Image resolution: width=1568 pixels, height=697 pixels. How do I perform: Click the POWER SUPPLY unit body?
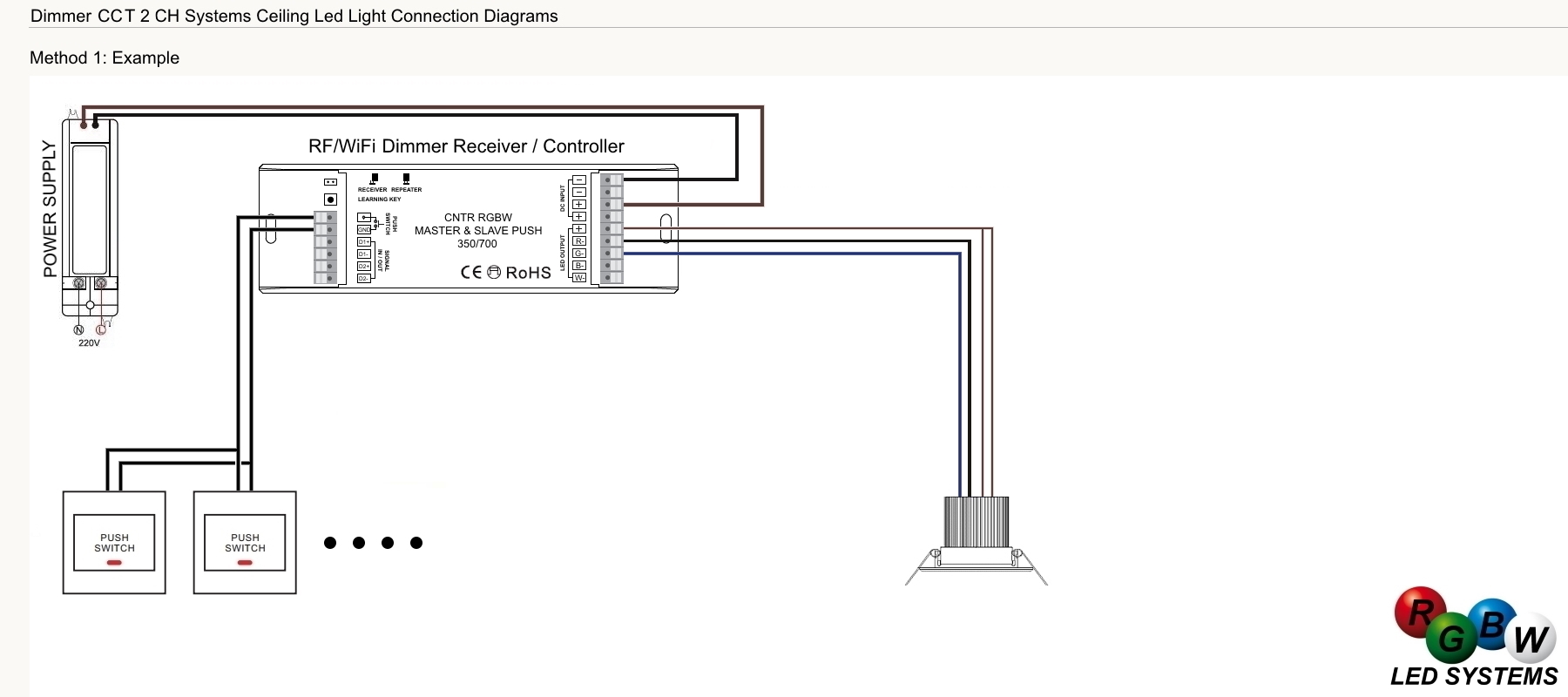pos(90,209)
